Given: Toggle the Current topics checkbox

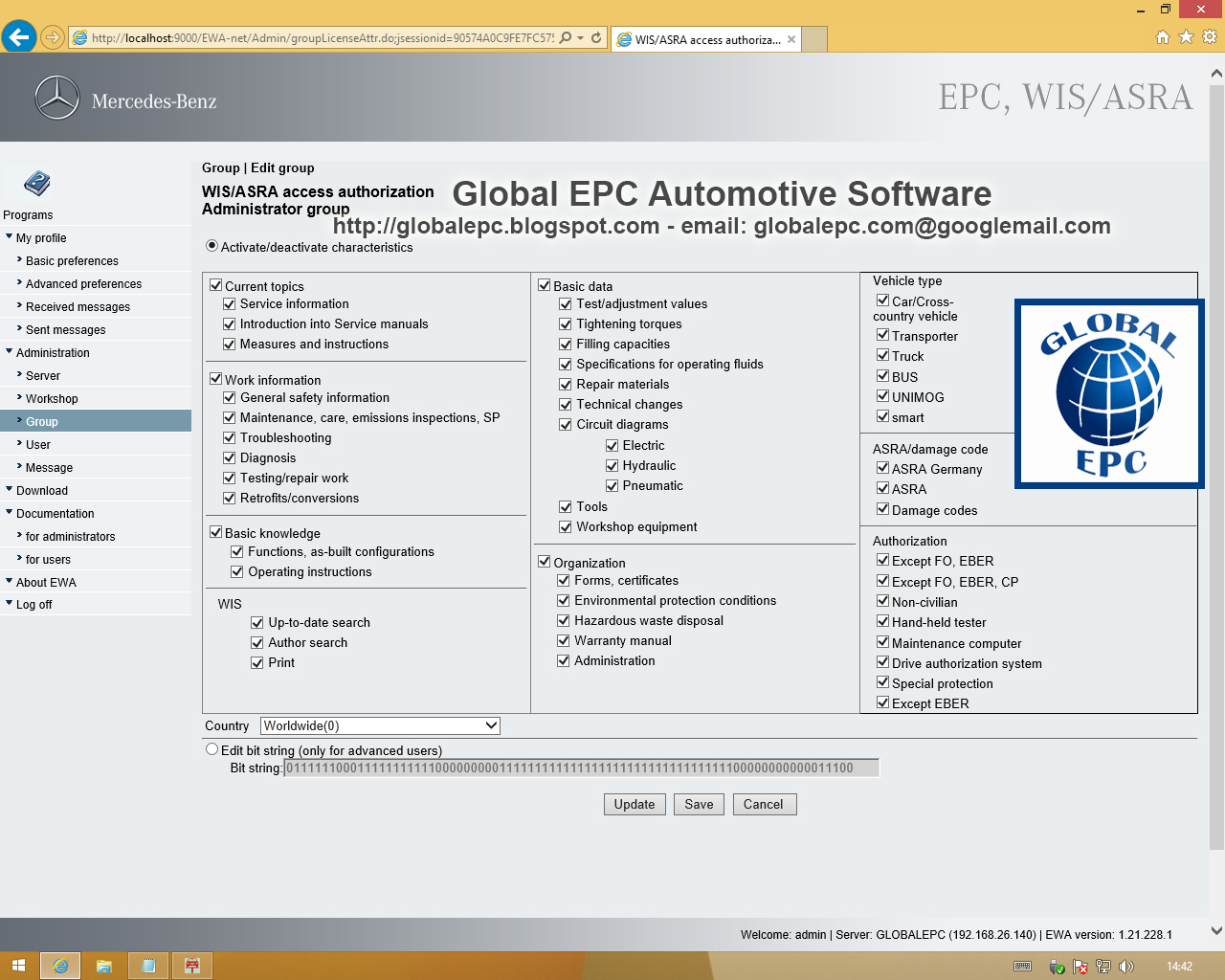Looking at the screenshot, I should tap(216, 285).
